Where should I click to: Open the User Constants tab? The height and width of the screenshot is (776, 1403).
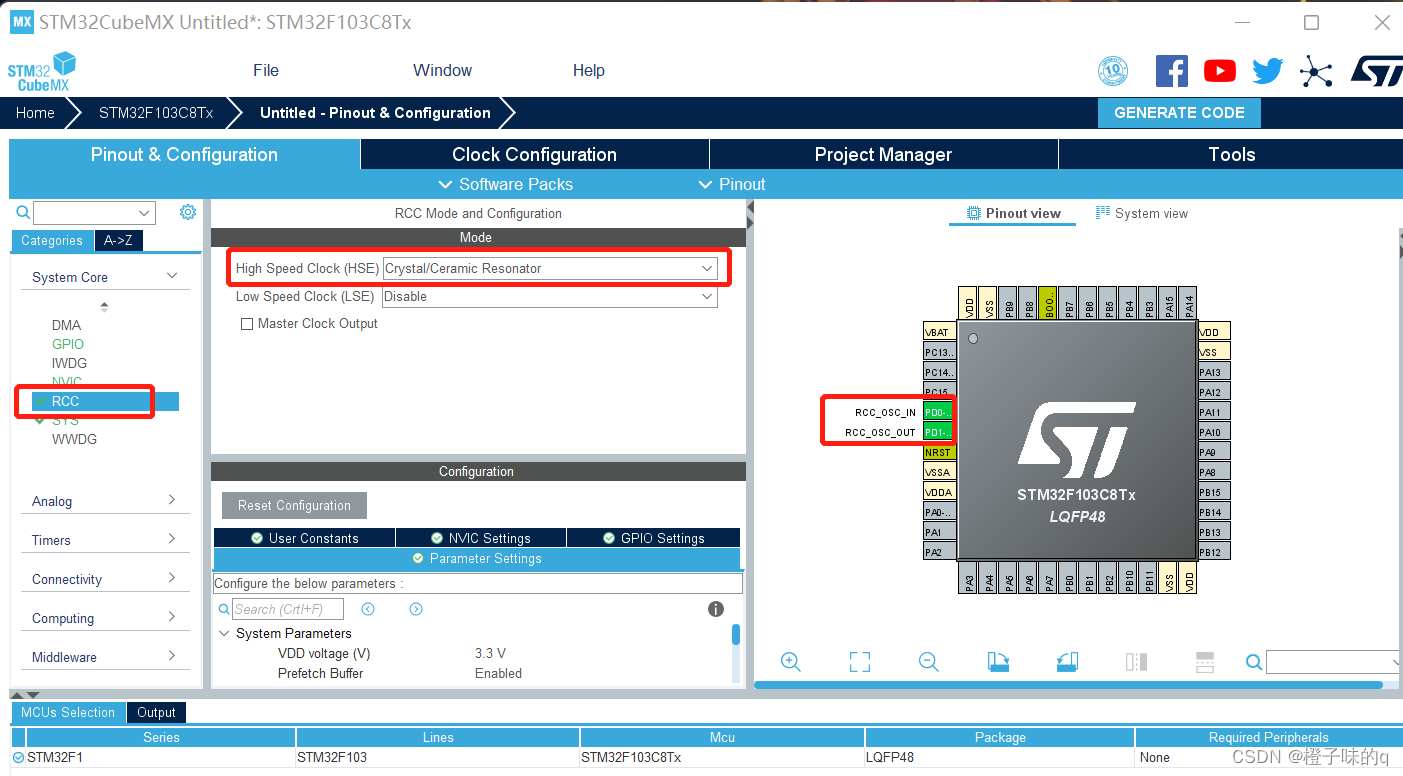click(x=304, y=538)
